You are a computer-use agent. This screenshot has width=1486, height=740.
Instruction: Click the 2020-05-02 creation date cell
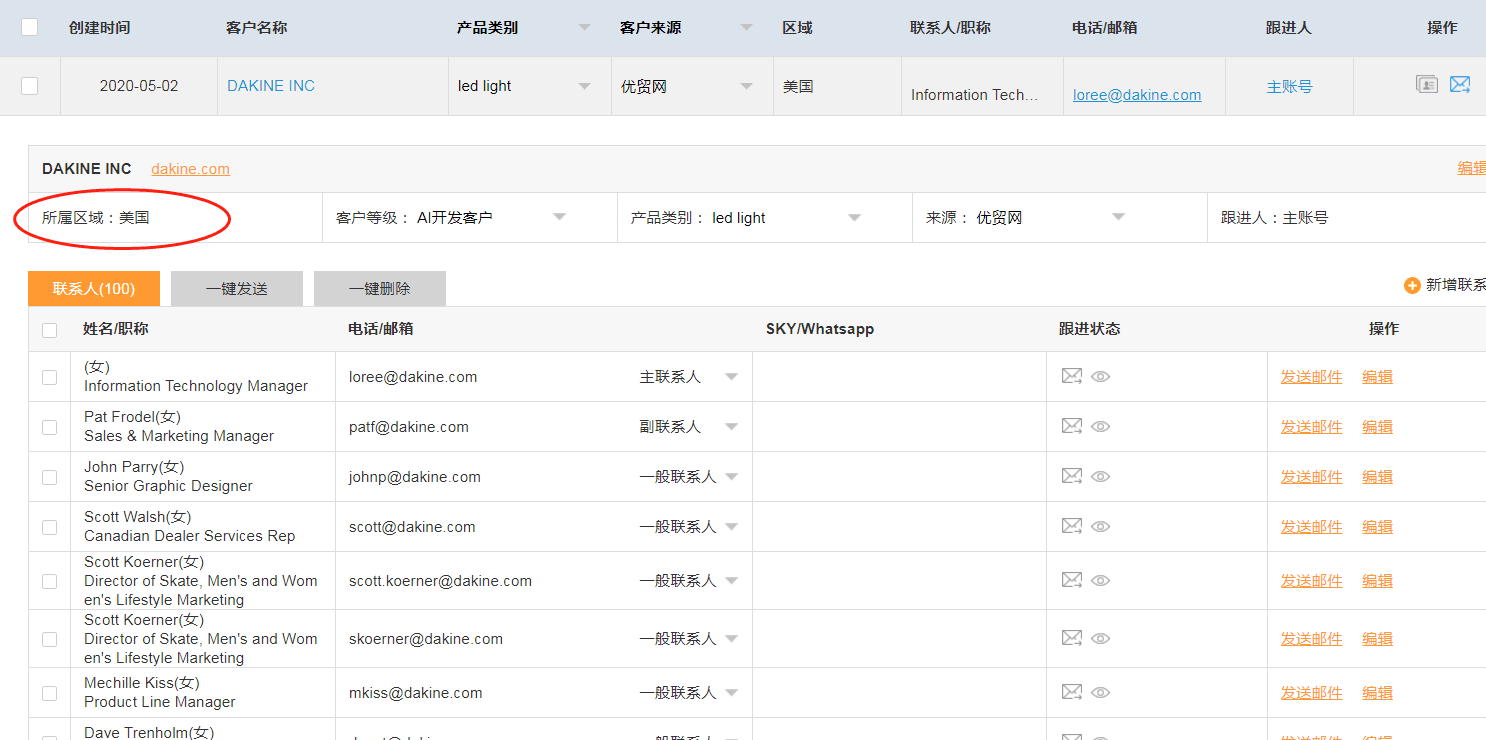pos(139,86)
